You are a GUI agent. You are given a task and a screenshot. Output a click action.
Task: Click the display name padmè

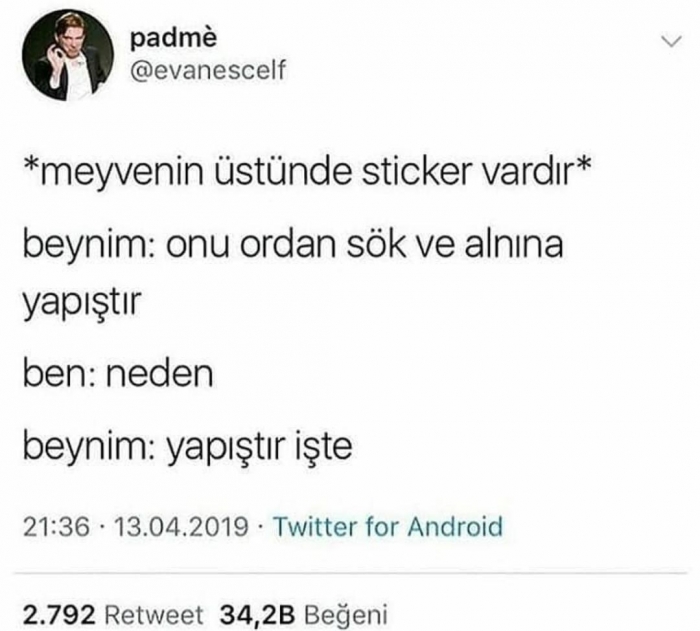[174, 38]
